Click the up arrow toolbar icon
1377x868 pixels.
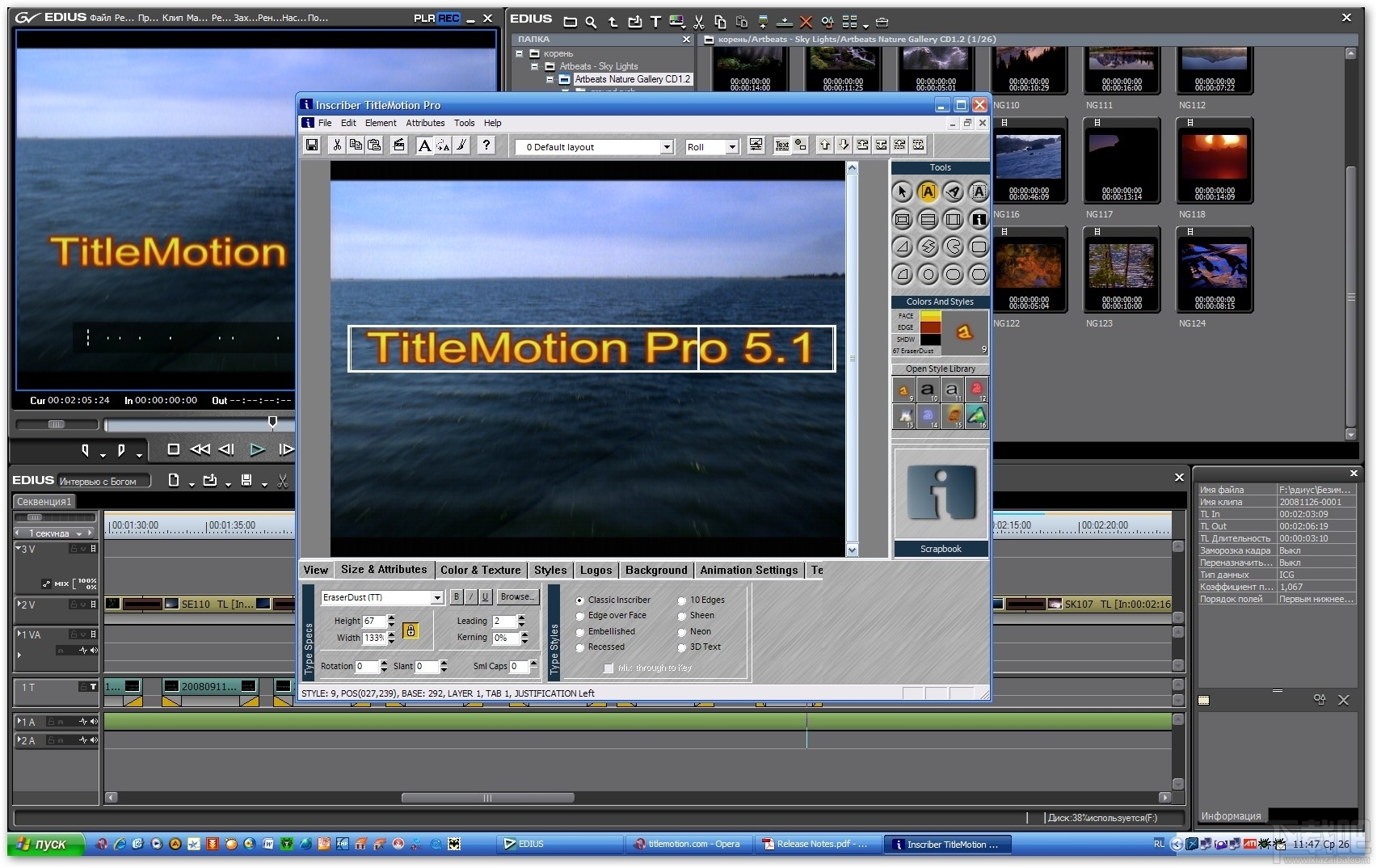pyautogui.click(x=824, y=145)
